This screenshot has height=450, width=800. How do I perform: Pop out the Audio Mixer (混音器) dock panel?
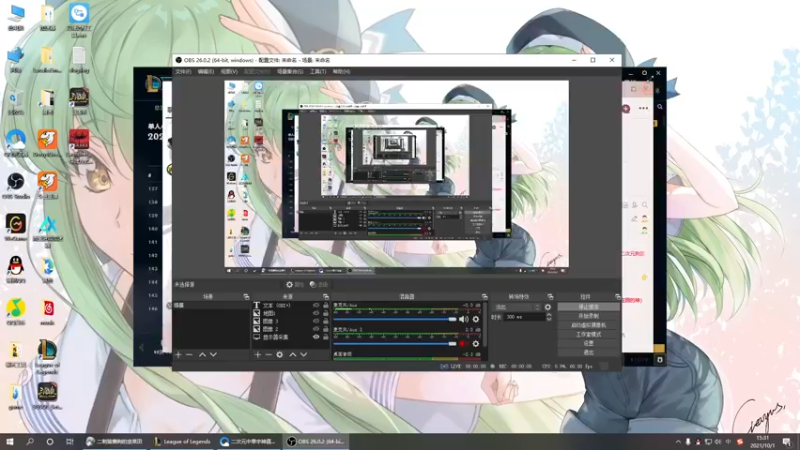tap(484, 296)
